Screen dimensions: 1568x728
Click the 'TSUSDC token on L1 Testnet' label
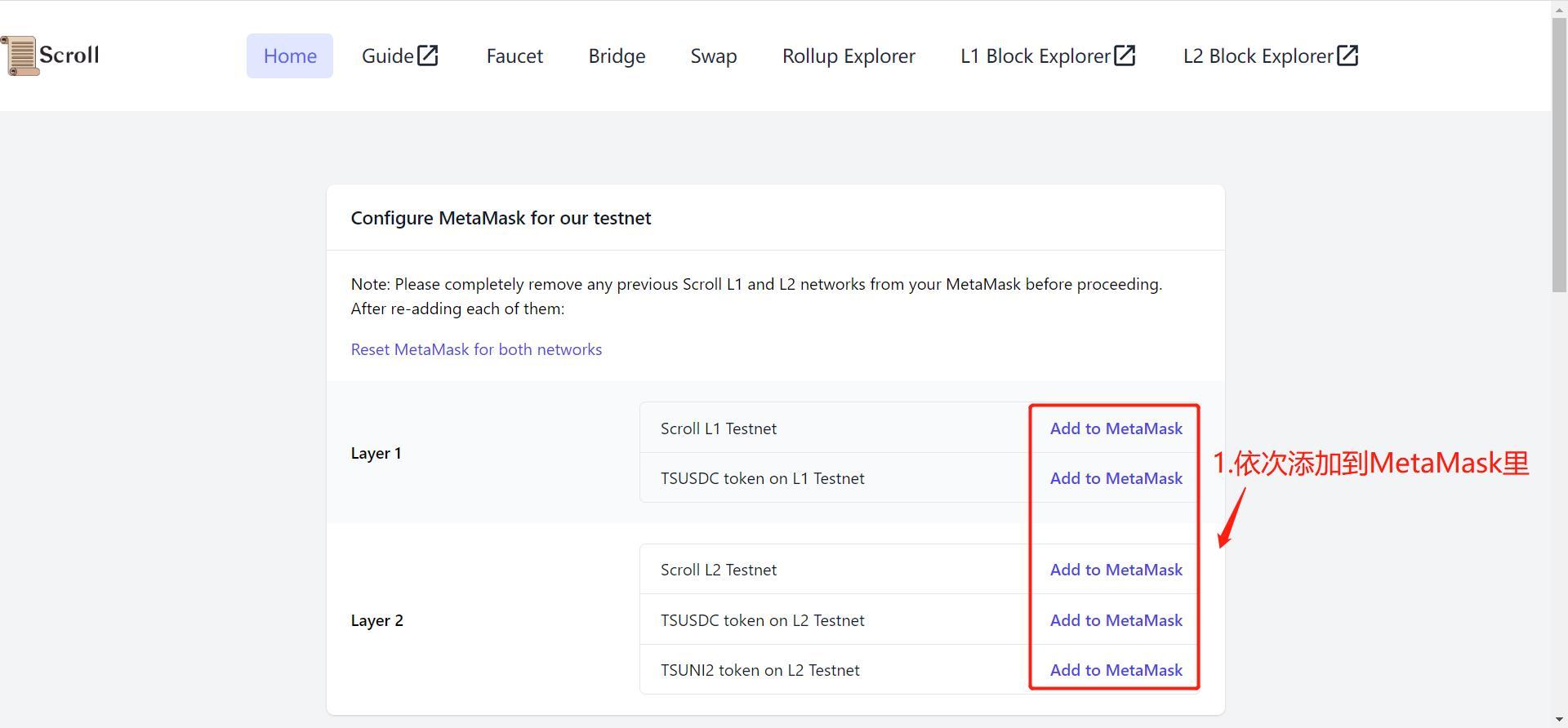click(x=762, y=478)
